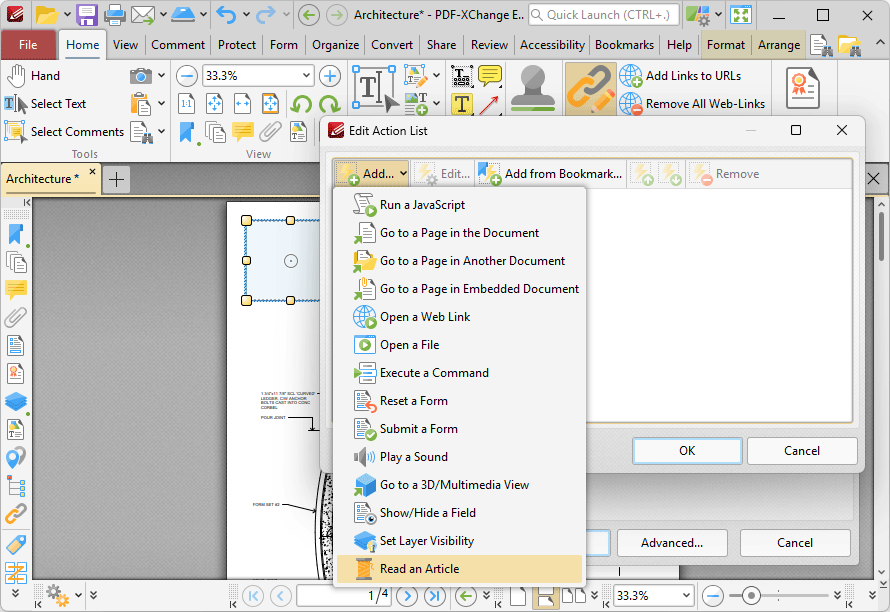
Task: Choose Read an Article menu entry
Action: [x=419, y=569]
